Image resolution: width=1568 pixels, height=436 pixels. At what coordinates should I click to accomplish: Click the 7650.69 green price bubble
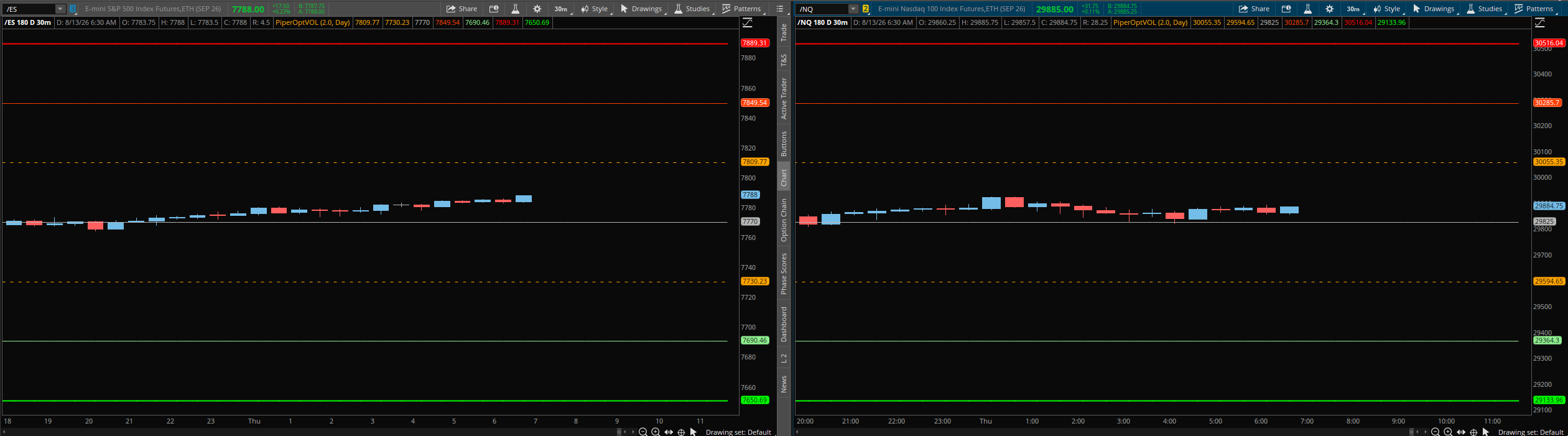coord(754,400)
